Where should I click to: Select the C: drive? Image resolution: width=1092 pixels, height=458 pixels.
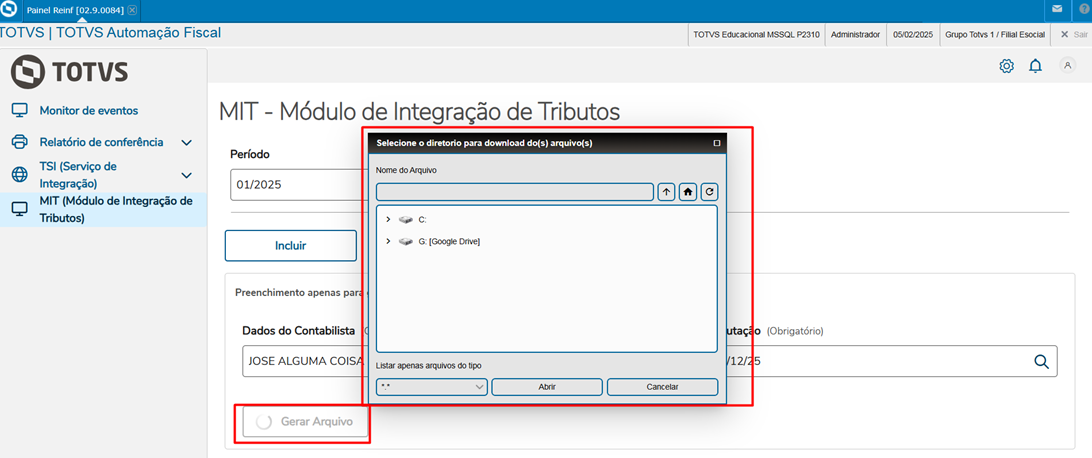422,219
